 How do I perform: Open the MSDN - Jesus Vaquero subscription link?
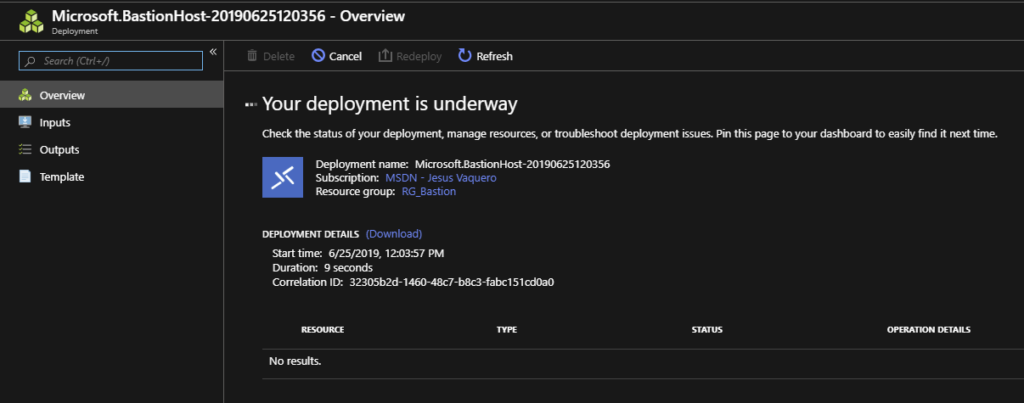[x=440, y=177]
